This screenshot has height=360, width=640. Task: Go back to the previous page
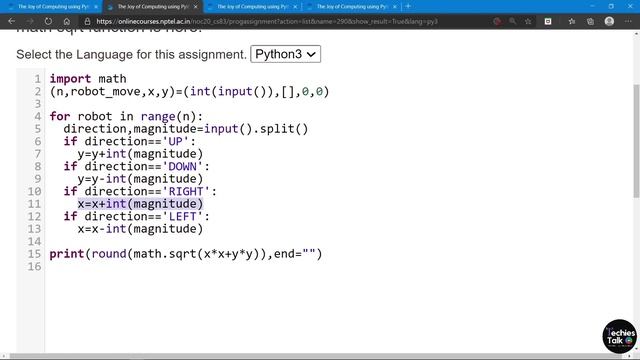tap(11, 21)
